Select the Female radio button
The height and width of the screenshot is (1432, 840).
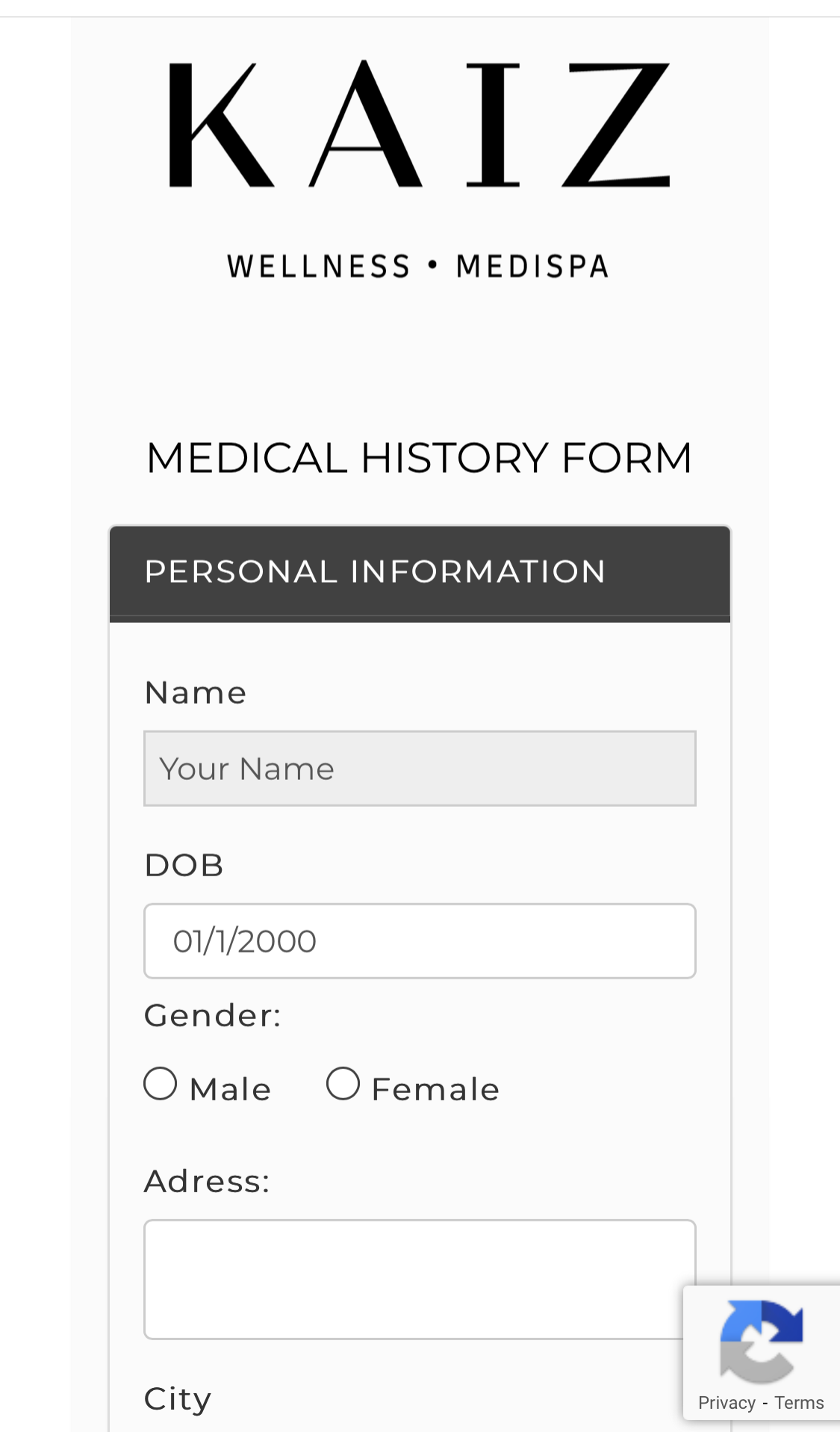point(343,1084)
